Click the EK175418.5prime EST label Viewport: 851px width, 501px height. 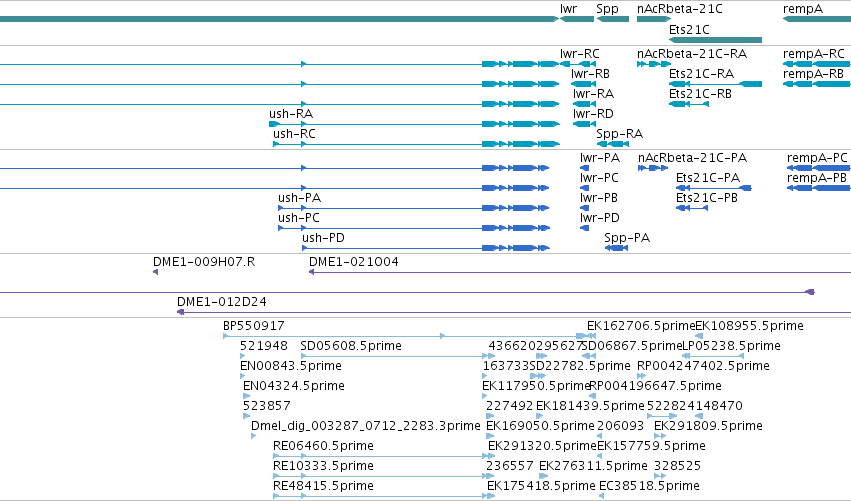541,486
